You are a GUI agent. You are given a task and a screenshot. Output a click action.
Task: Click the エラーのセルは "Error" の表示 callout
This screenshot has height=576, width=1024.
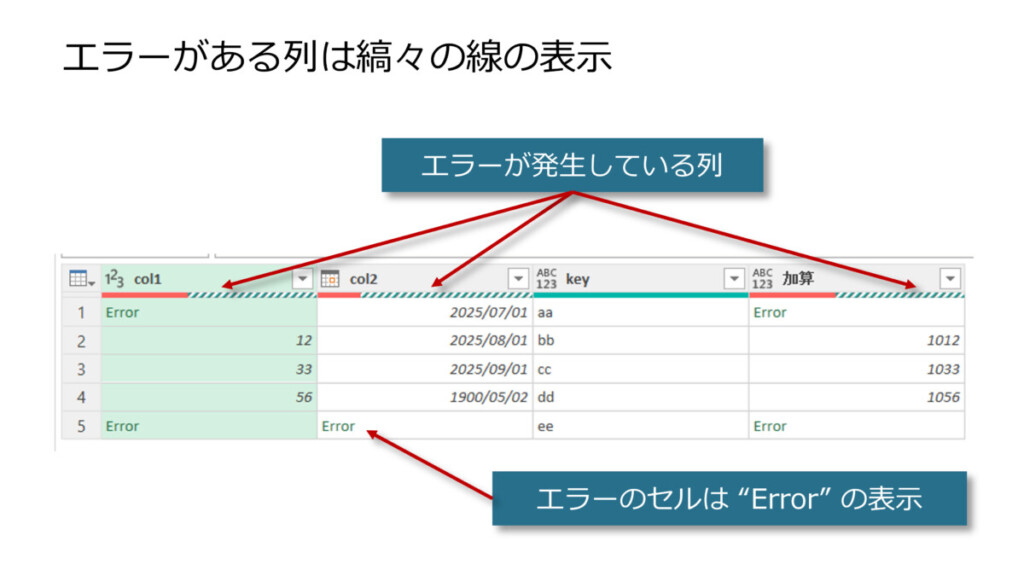pyautogui.click(x=729, y=498)
